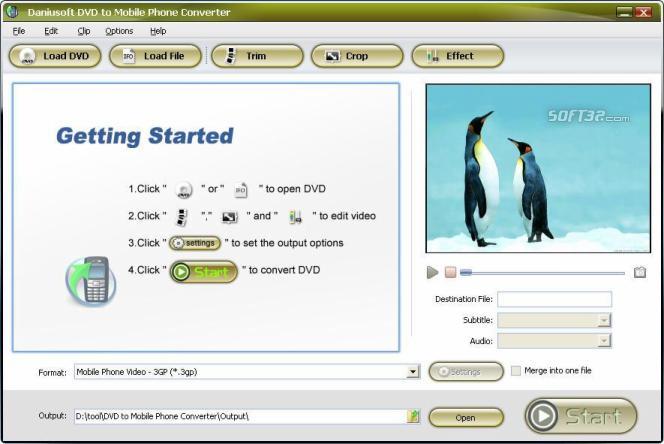Open the File menu

click(x=19, y=31)
